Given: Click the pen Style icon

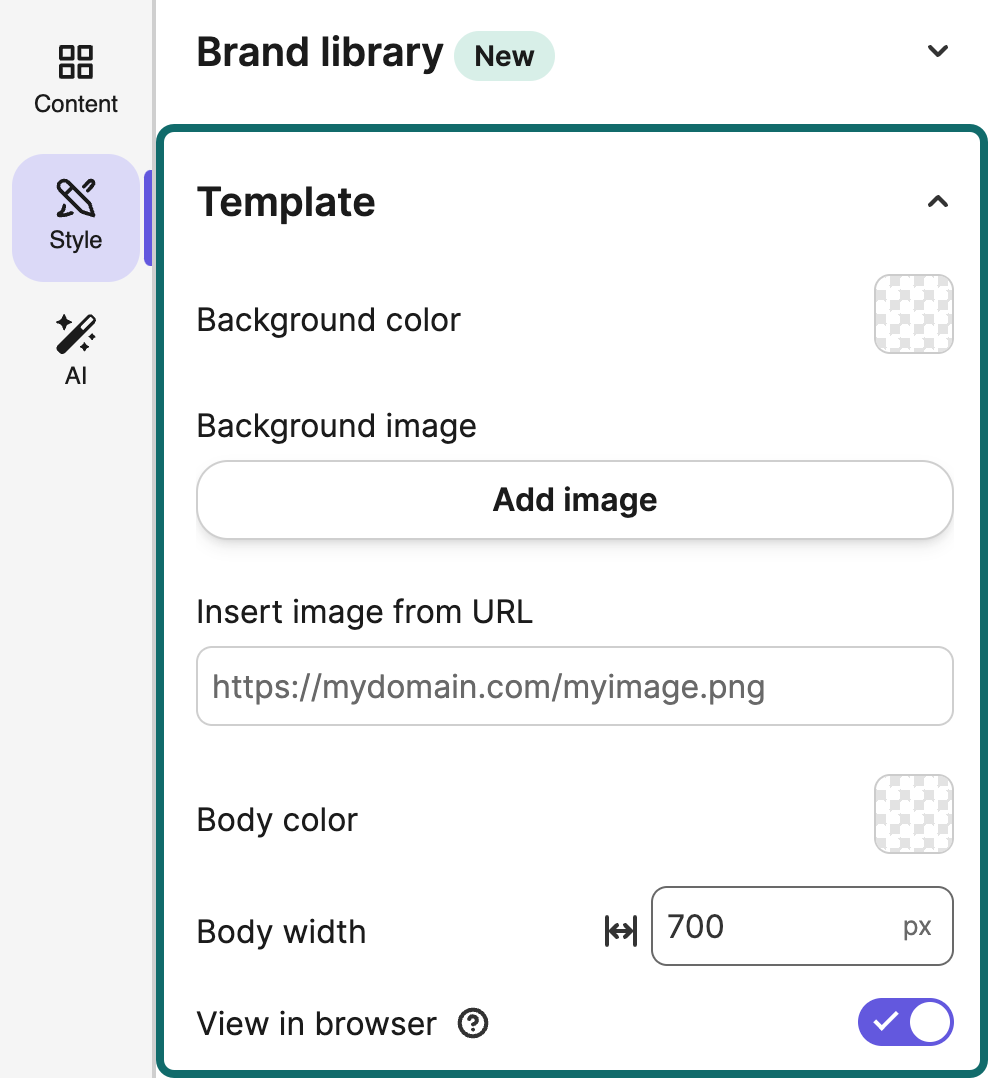Looking at the screenshot, I should tap(75, 197).
